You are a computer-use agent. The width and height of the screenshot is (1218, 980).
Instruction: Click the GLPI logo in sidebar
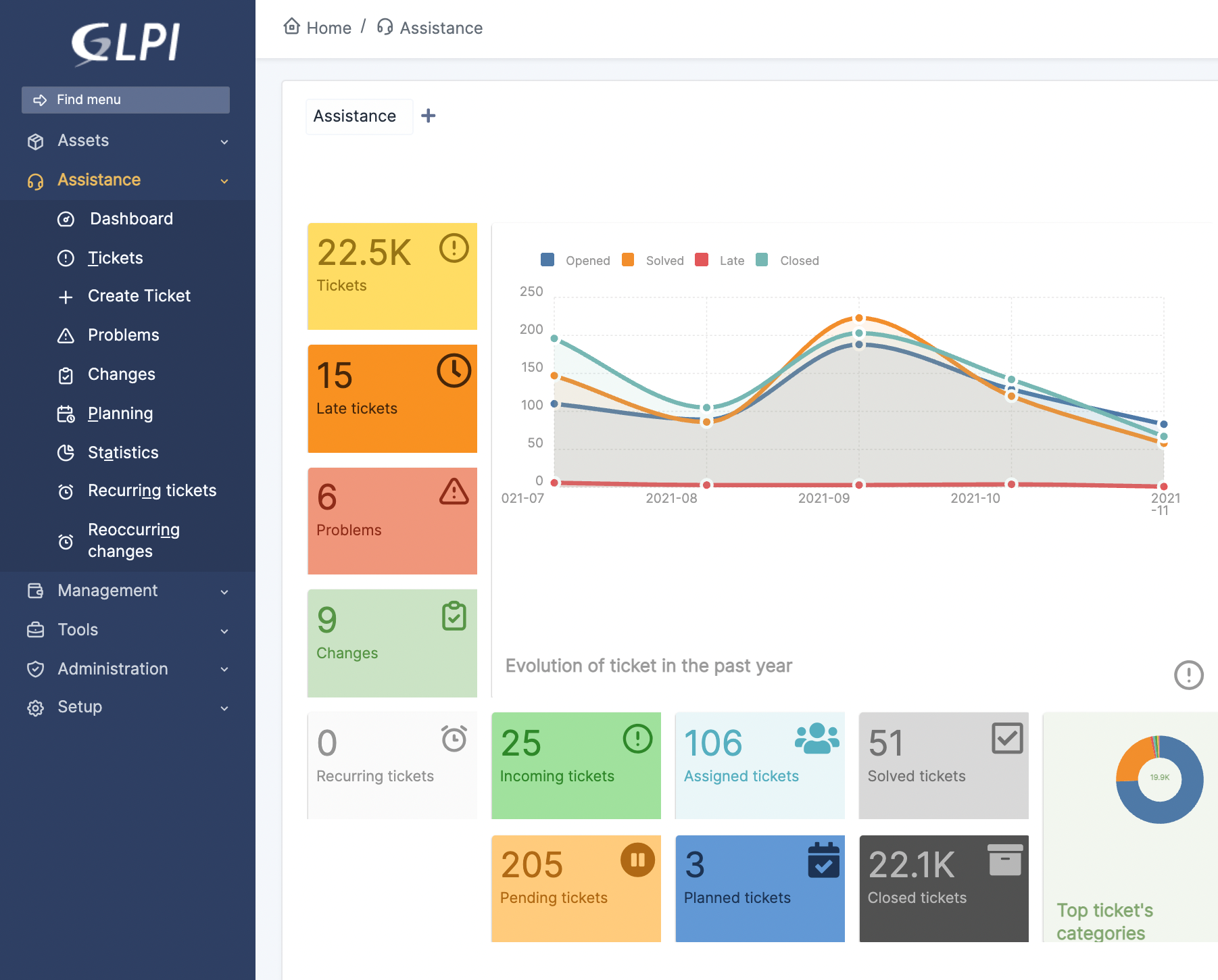[126, 43]
